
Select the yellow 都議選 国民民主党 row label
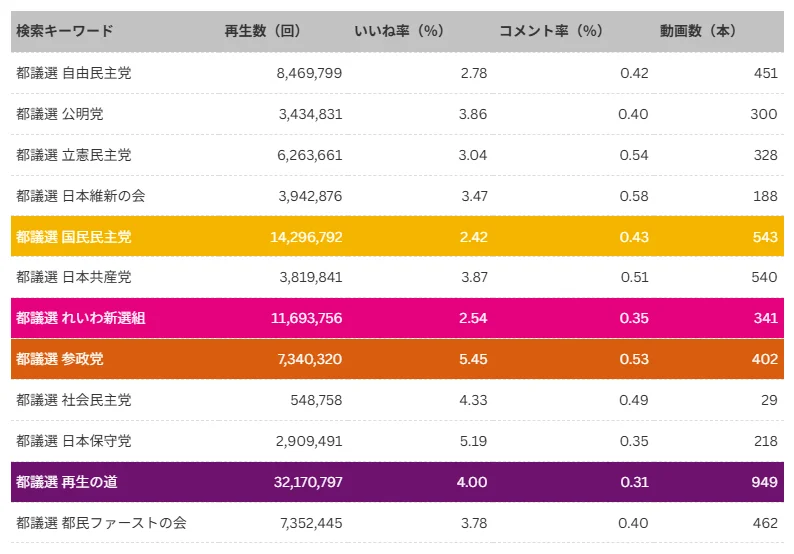(x=74, y=237)
